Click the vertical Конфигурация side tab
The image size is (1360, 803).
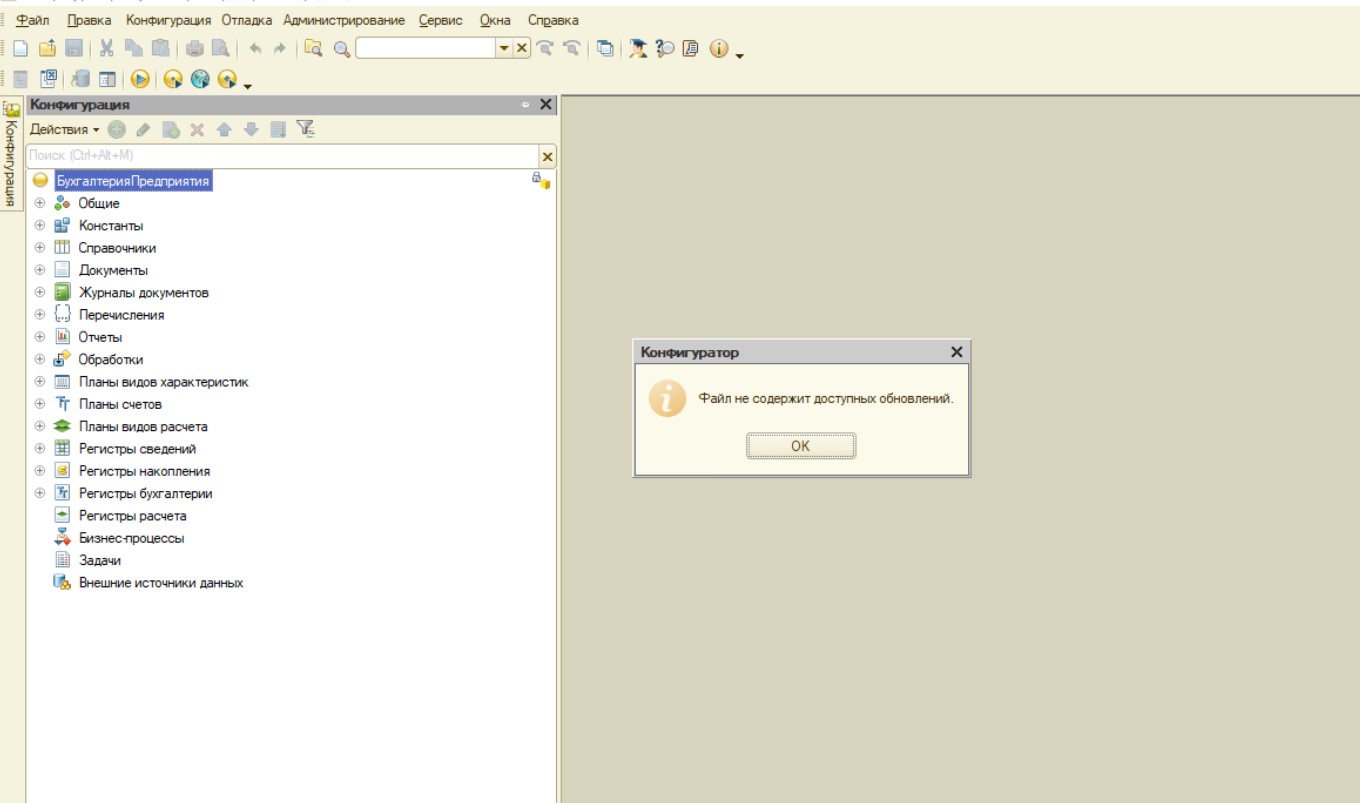(x=12, y=155)
